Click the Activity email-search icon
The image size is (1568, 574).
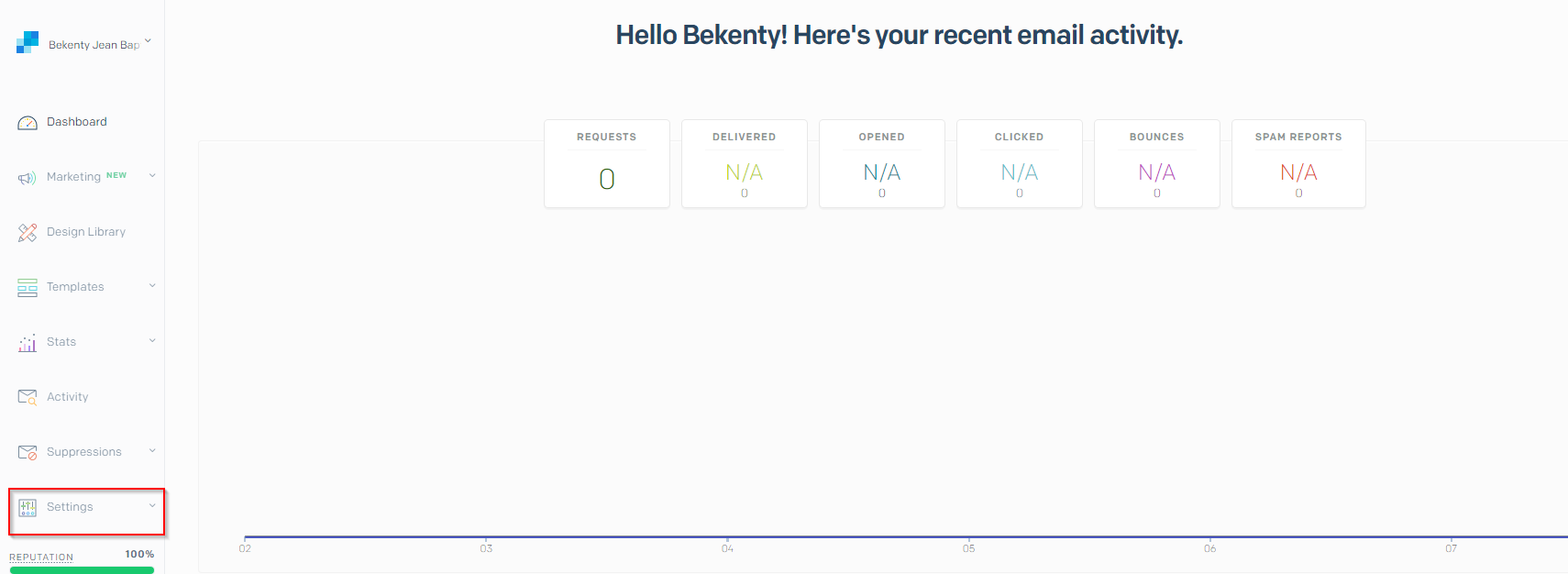coord(27,396)
